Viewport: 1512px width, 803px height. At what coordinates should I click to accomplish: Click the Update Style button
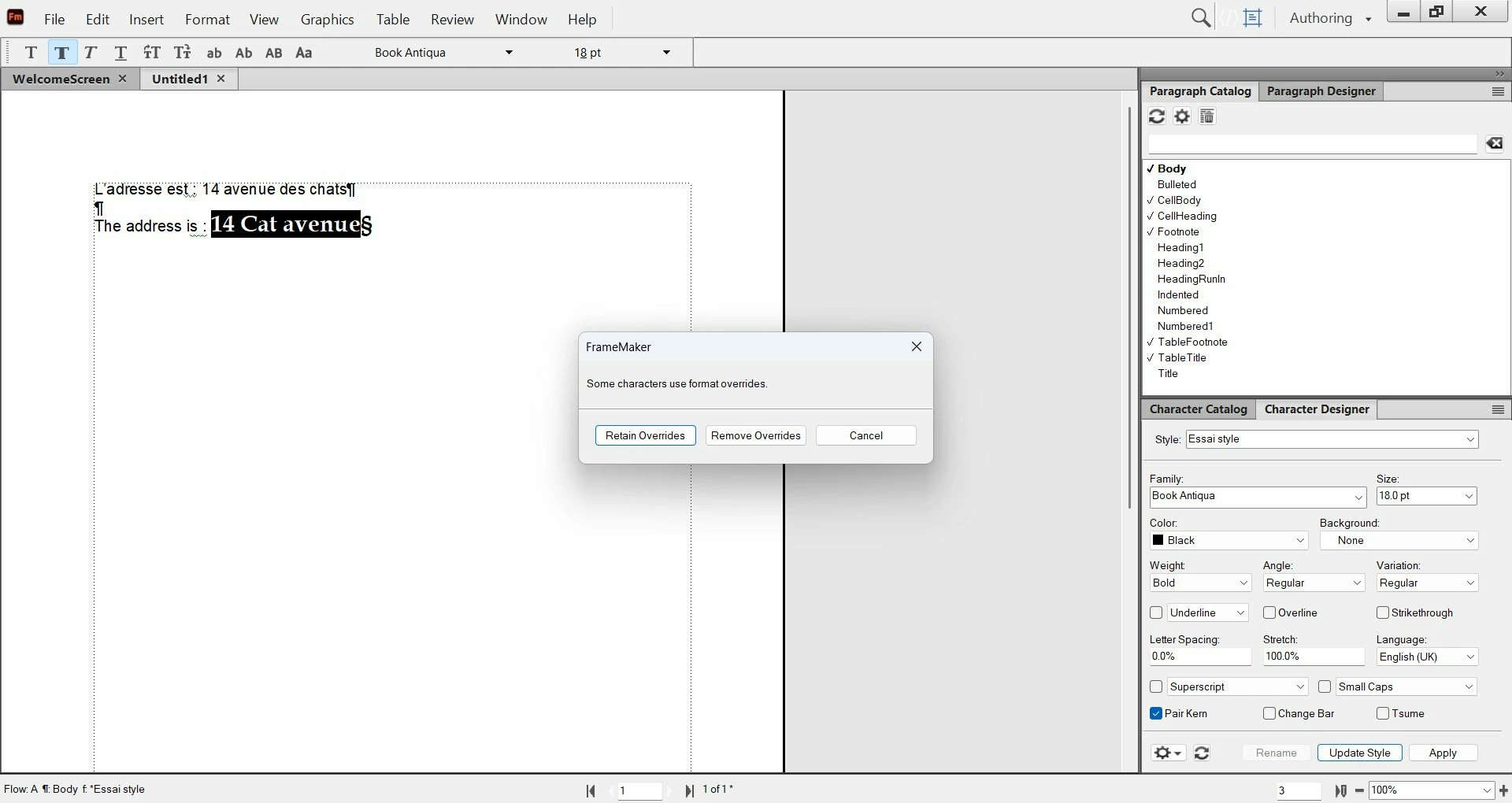tap(1359, 753)
